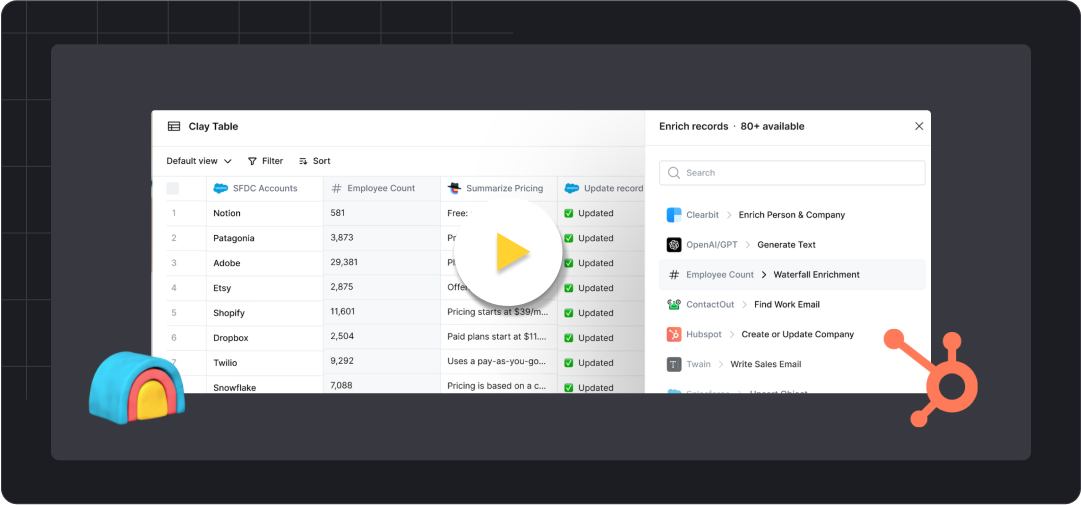Click the ContactOut logo icon
The height and width of the screenshot is (505, 1081).
[674, 305]
